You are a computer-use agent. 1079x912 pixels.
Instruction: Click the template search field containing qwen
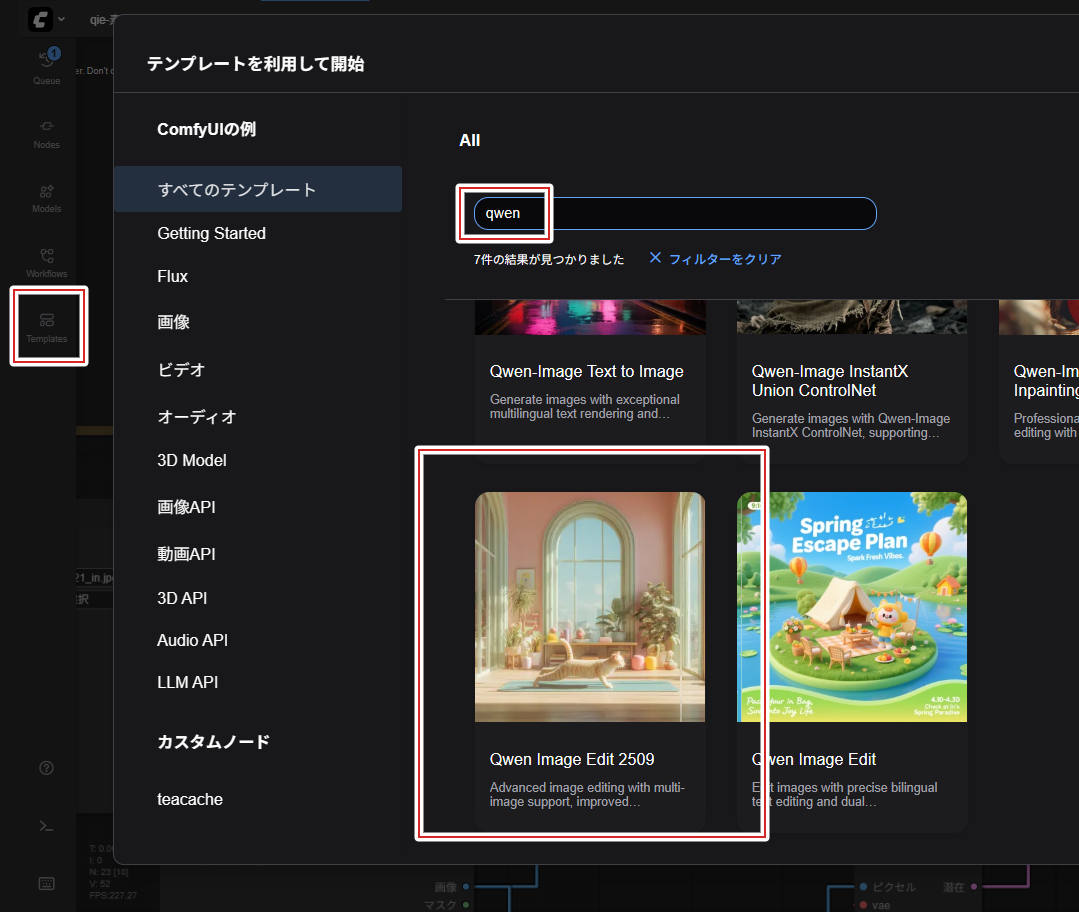click(x=675, y=213)
